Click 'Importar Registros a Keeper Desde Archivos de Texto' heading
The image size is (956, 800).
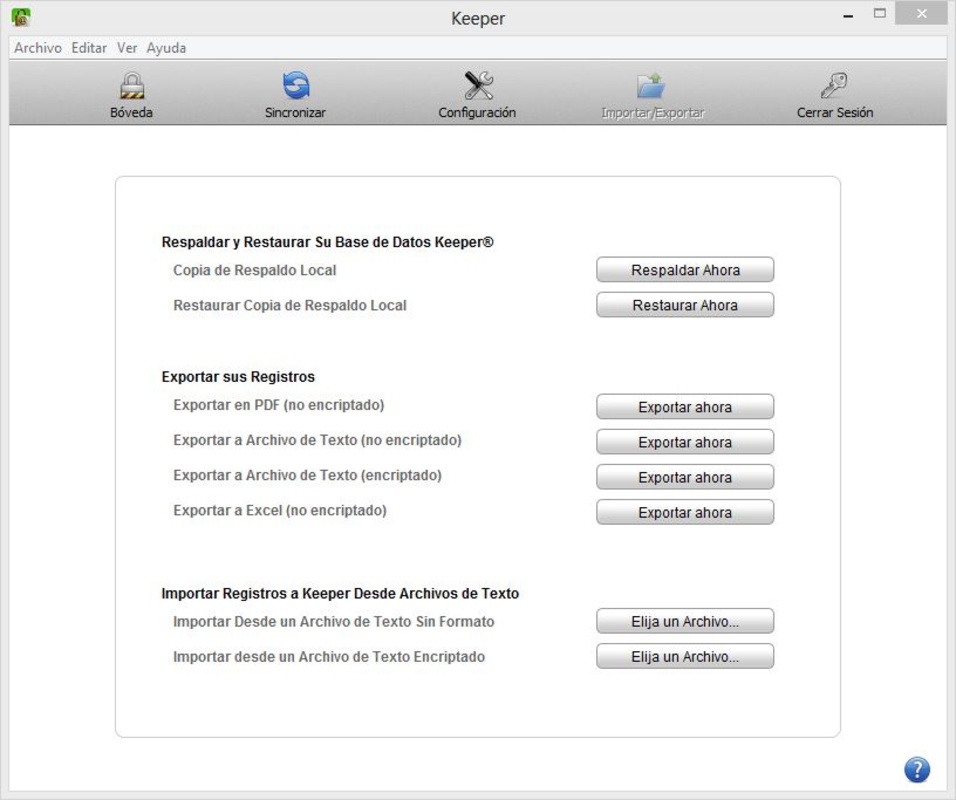click(x=340, y=594)
